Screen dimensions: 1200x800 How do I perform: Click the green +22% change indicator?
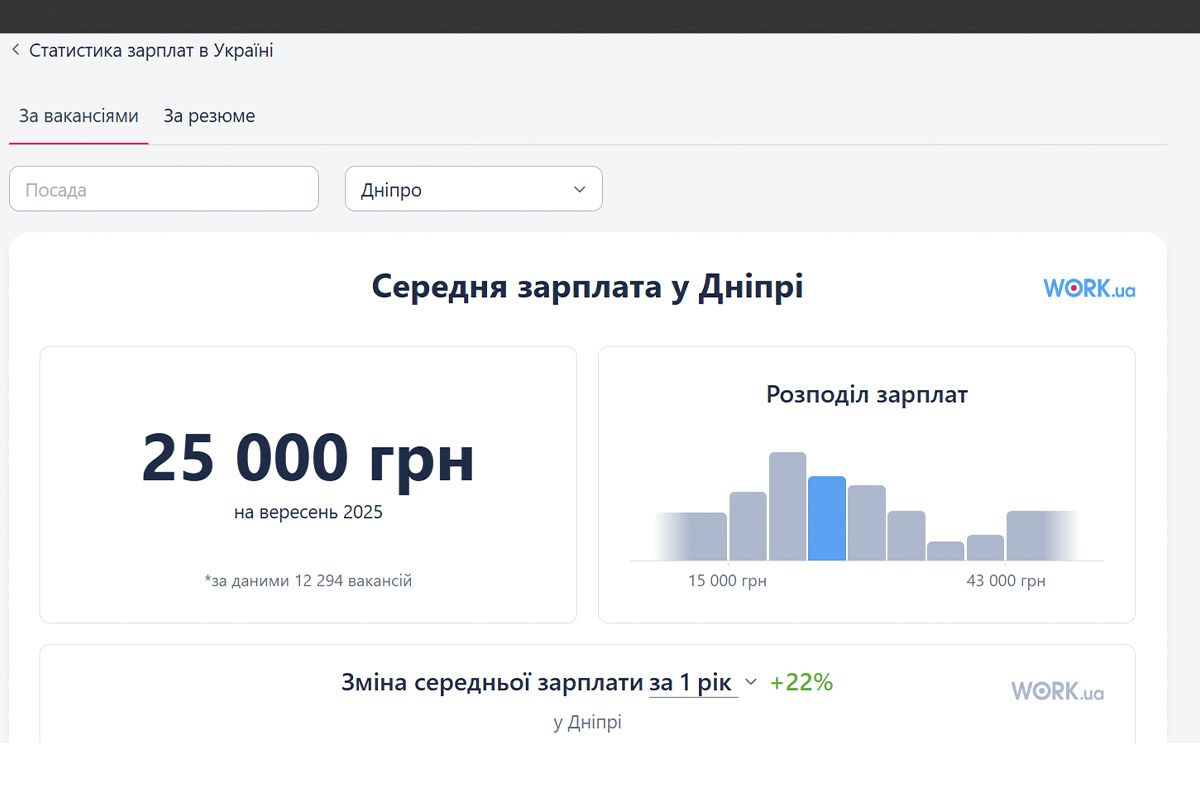801,682
